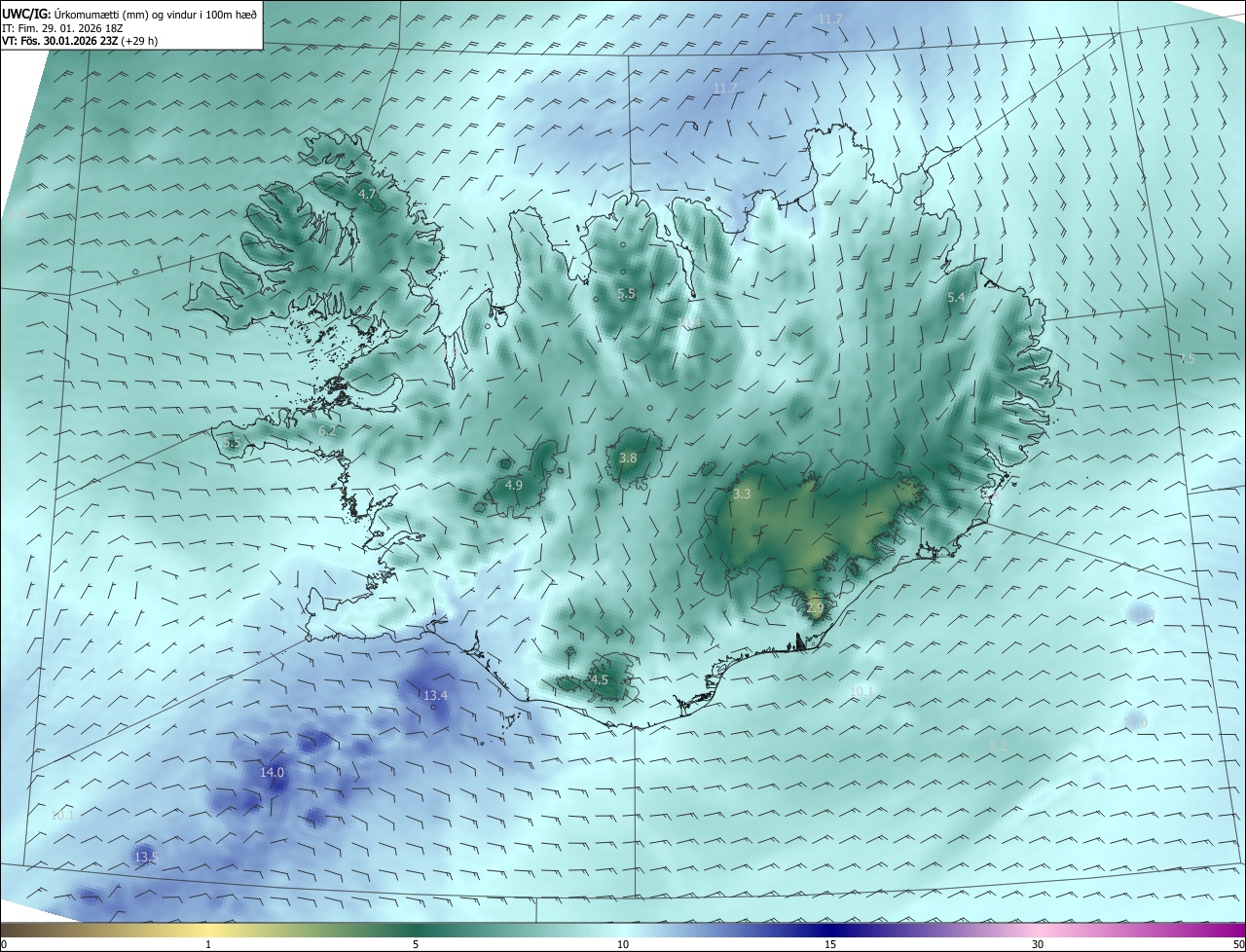
Task: Click the 4.5 value on the southern glacier
Action: pos(599,679)
